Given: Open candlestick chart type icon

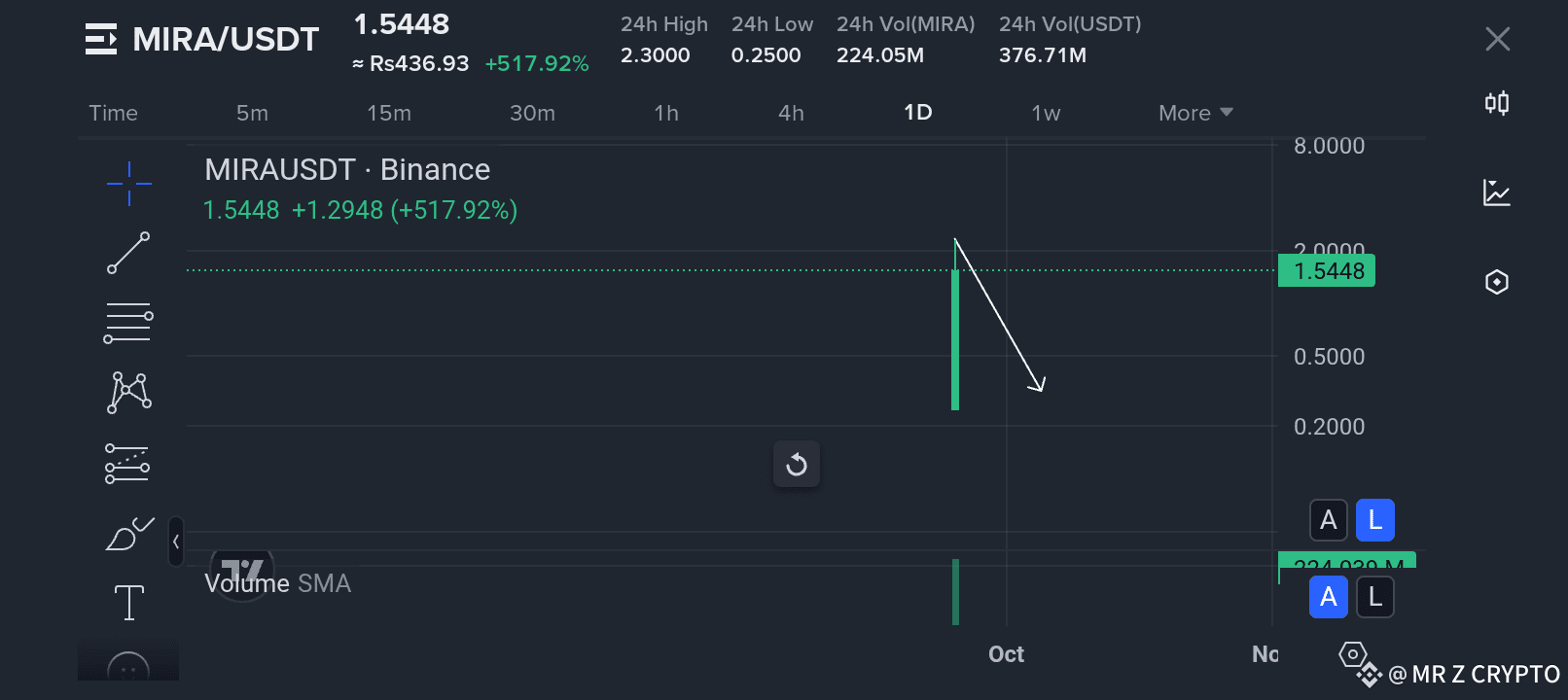Looking at the screenshot, I should pos(1497,103).
